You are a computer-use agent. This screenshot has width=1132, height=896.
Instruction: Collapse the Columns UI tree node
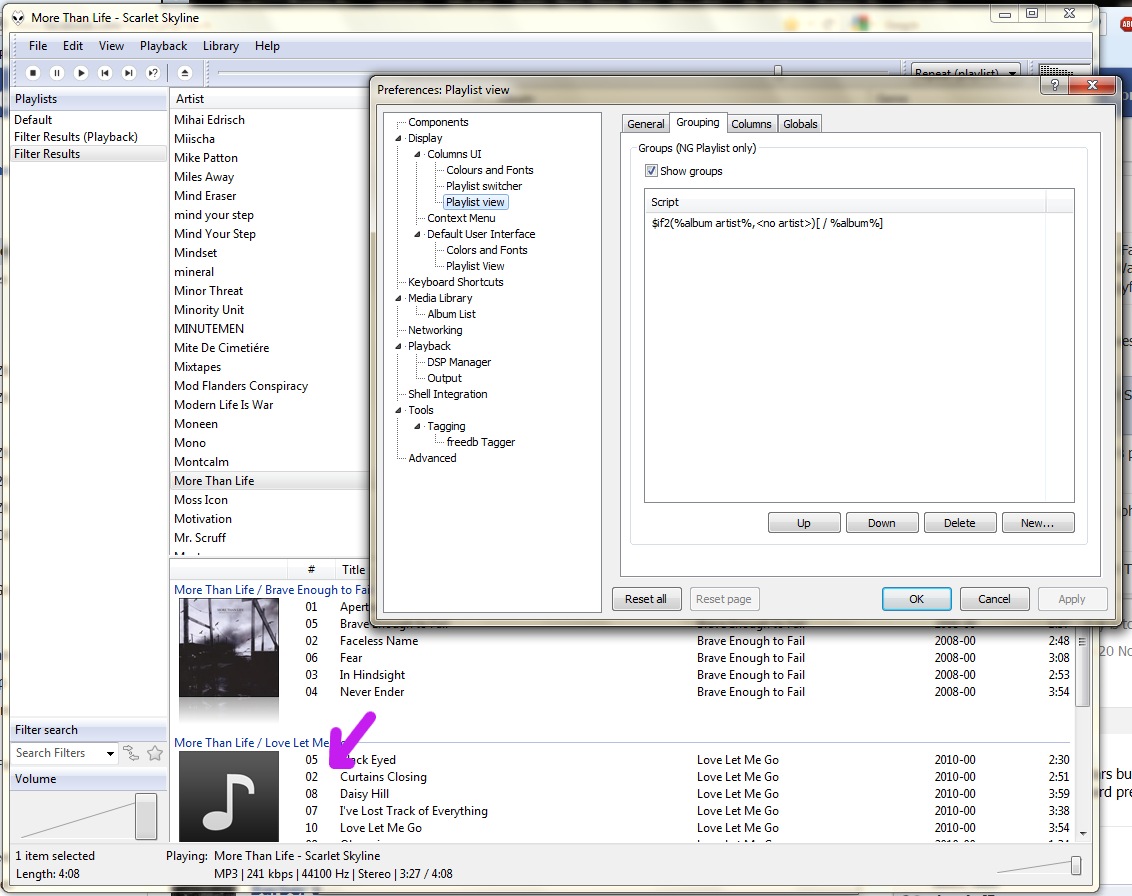pos(417,155)
